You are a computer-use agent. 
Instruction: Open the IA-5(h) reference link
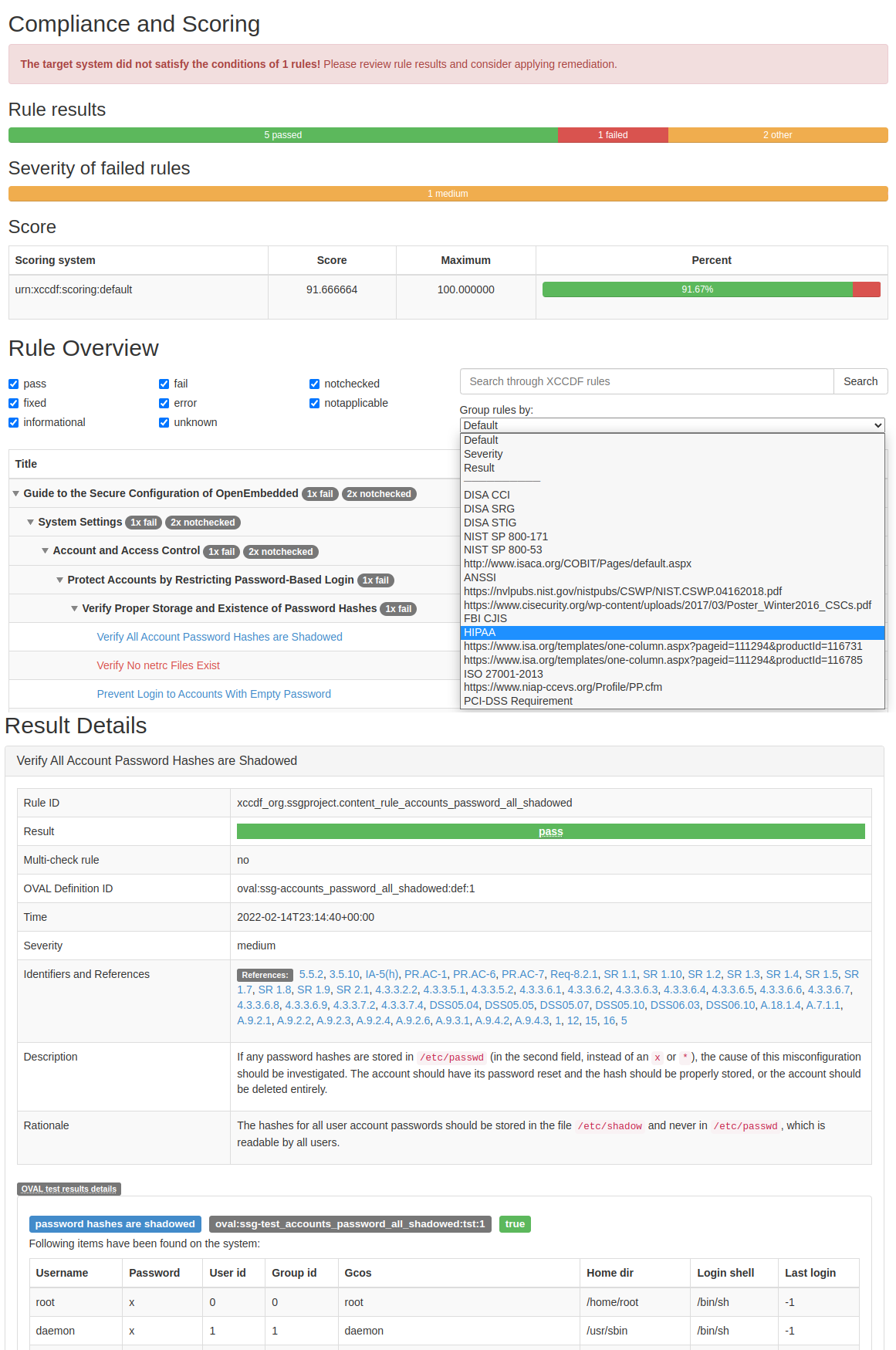coord(382,975)
